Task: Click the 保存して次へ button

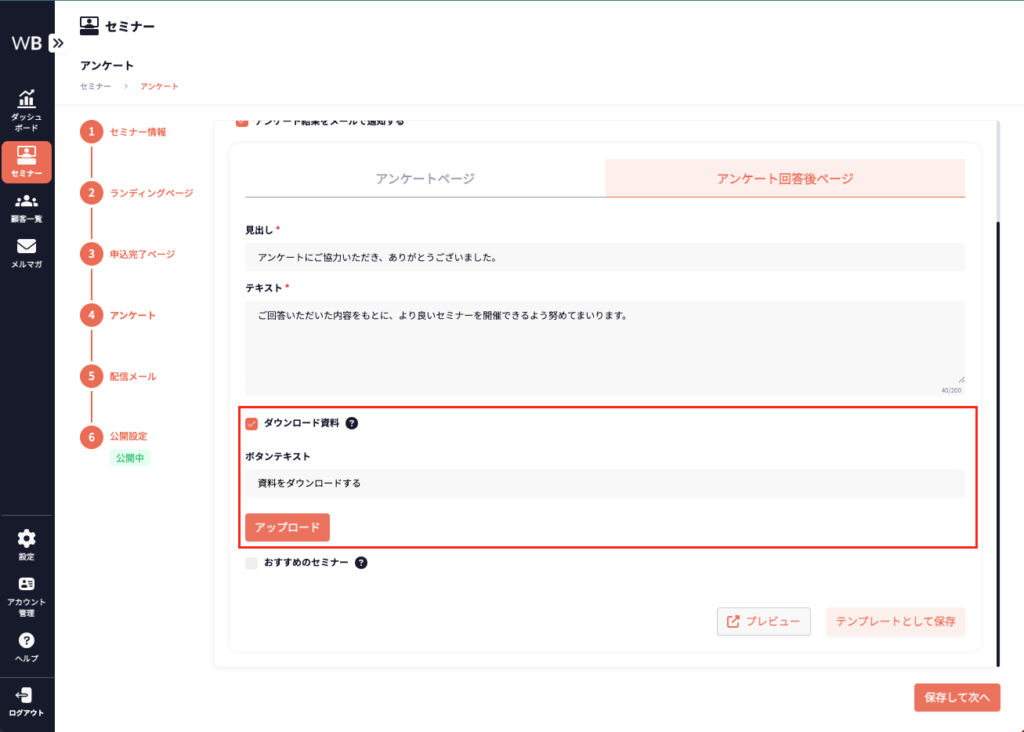Action: 956,697
